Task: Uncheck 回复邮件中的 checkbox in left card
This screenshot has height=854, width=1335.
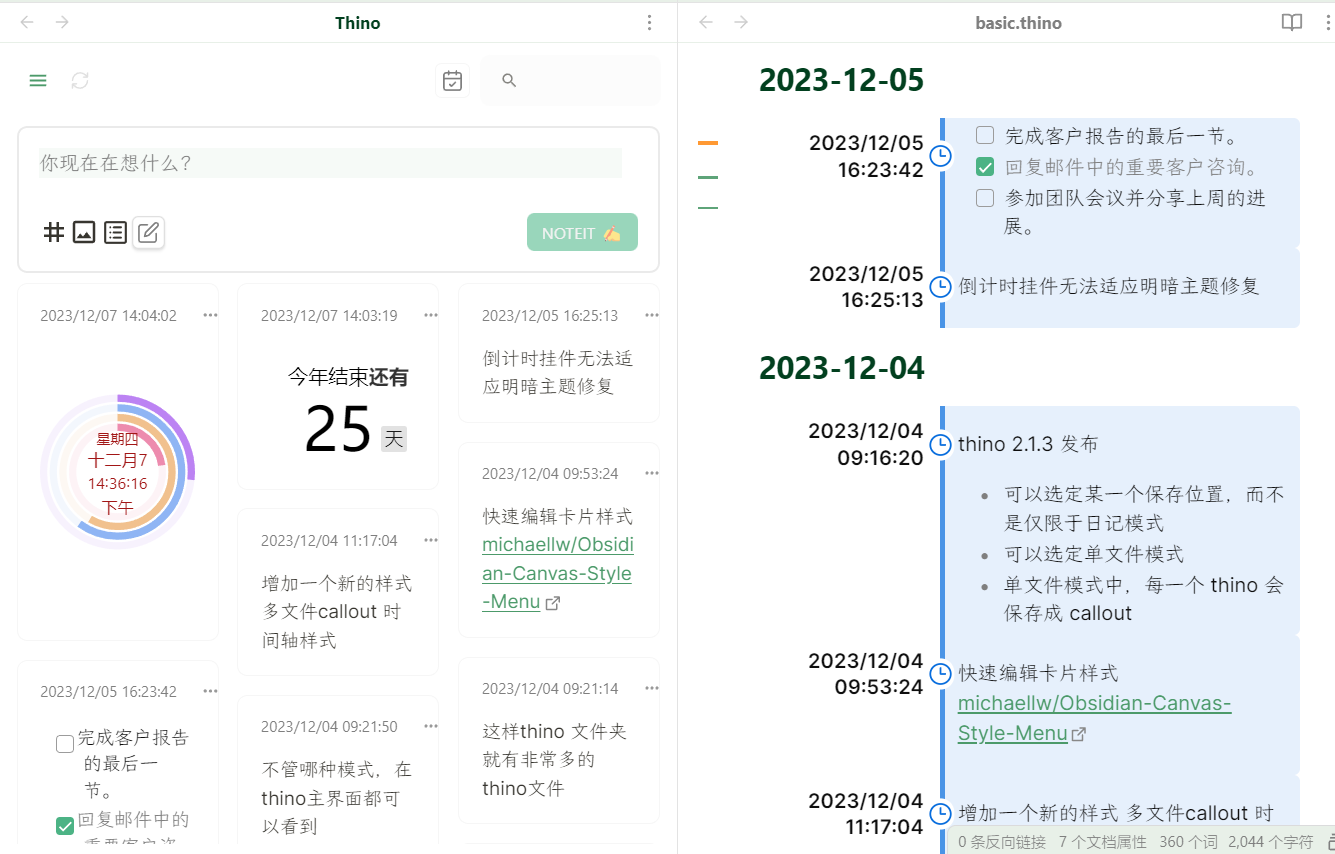Action: tap(65, 826)
